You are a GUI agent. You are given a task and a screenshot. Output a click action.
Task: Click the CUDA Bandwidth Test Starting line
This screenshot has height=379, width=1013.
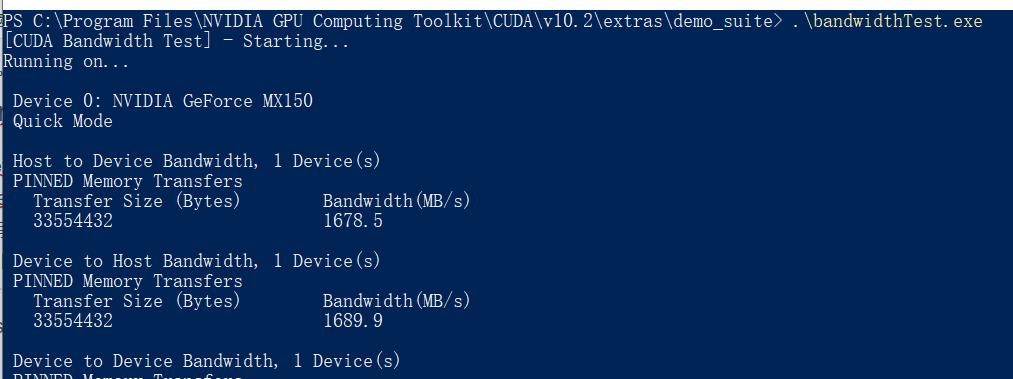pyautogui.click(x=176, y=41)
